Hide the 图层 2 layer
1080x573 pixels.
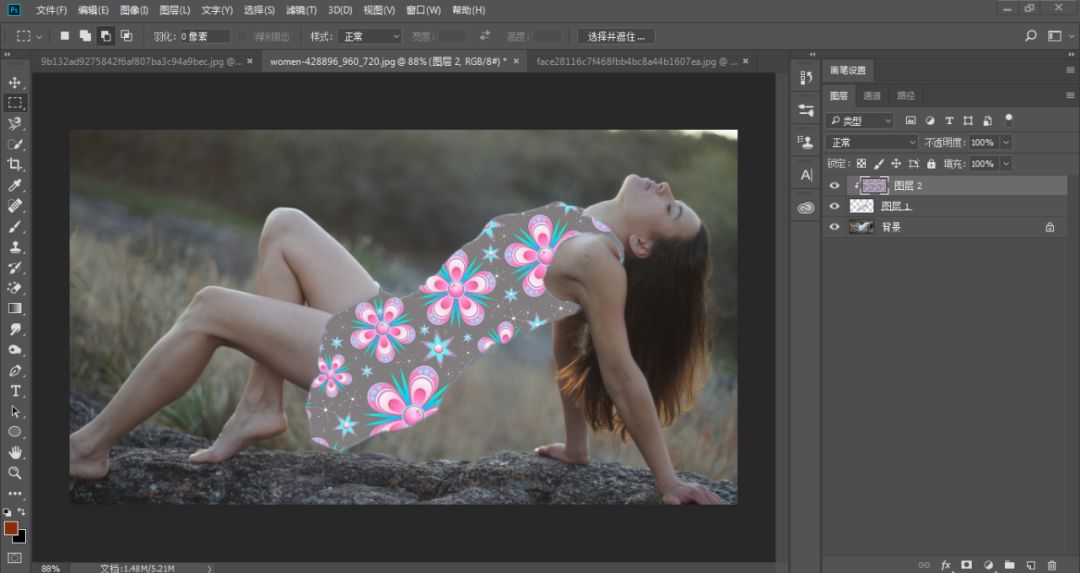click(x=834, y=185)
